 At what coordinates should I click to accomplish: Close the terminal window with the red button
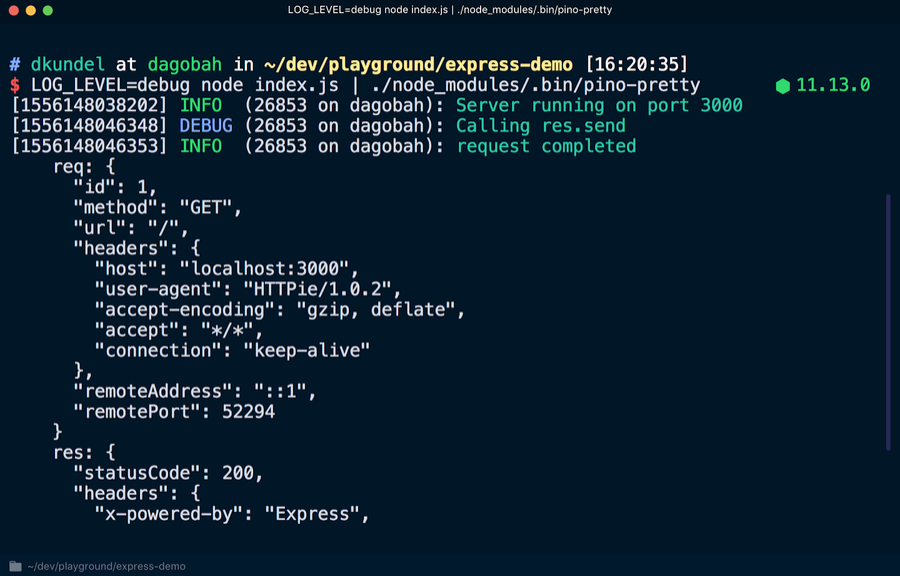tap(13, 10)
